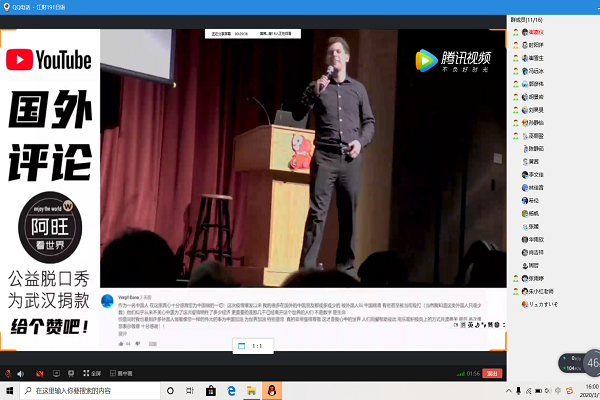Unmute the microphone in the call toolbar
600x400 pixels.
pyautogui.click(x=8, y=374)
